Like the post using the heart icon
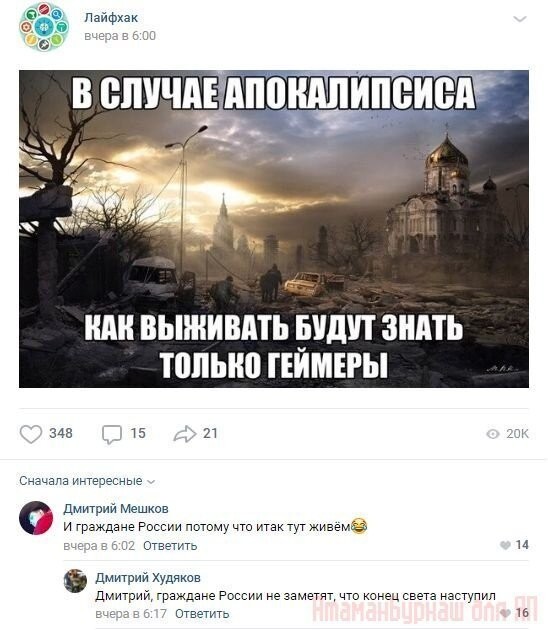 [x=31, y=434]
